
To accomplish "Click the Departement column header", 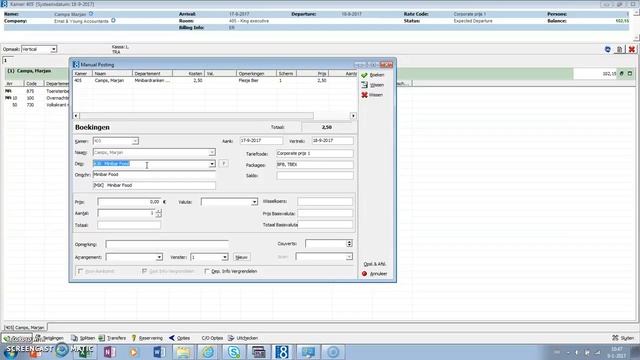I will (x=153, y=73).
